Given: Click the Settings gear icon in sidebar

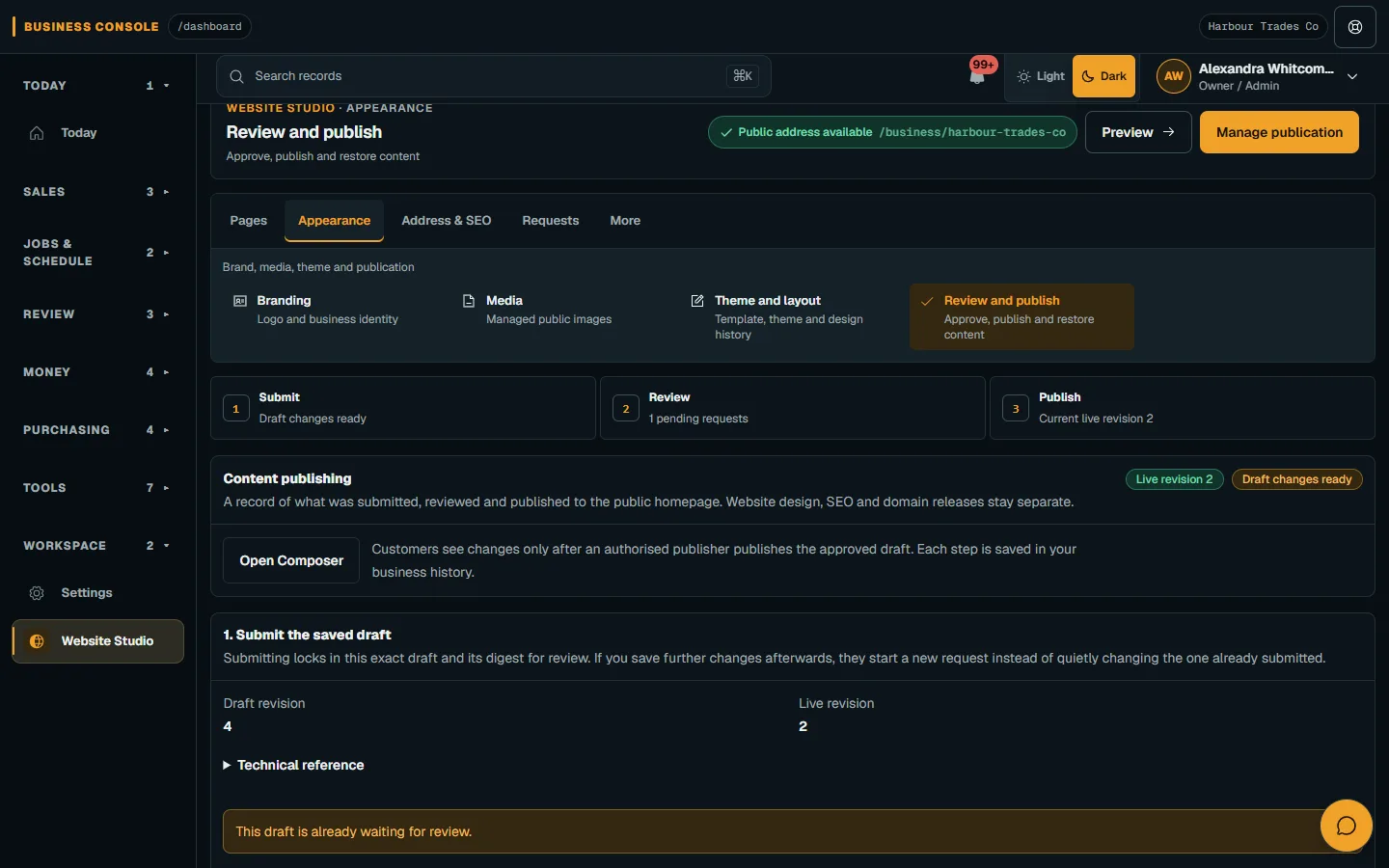Looking at the screenshot, I should tap(37, 593).
